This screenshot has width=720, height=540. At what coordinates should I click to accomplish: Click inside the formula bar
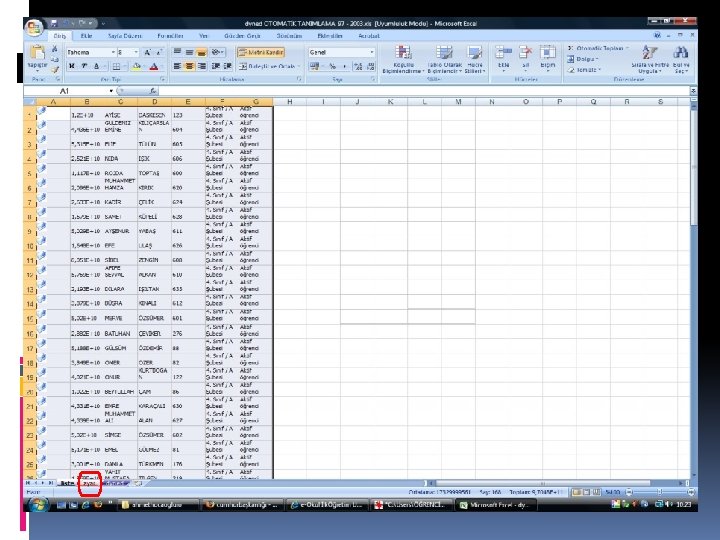pos(425,91)
